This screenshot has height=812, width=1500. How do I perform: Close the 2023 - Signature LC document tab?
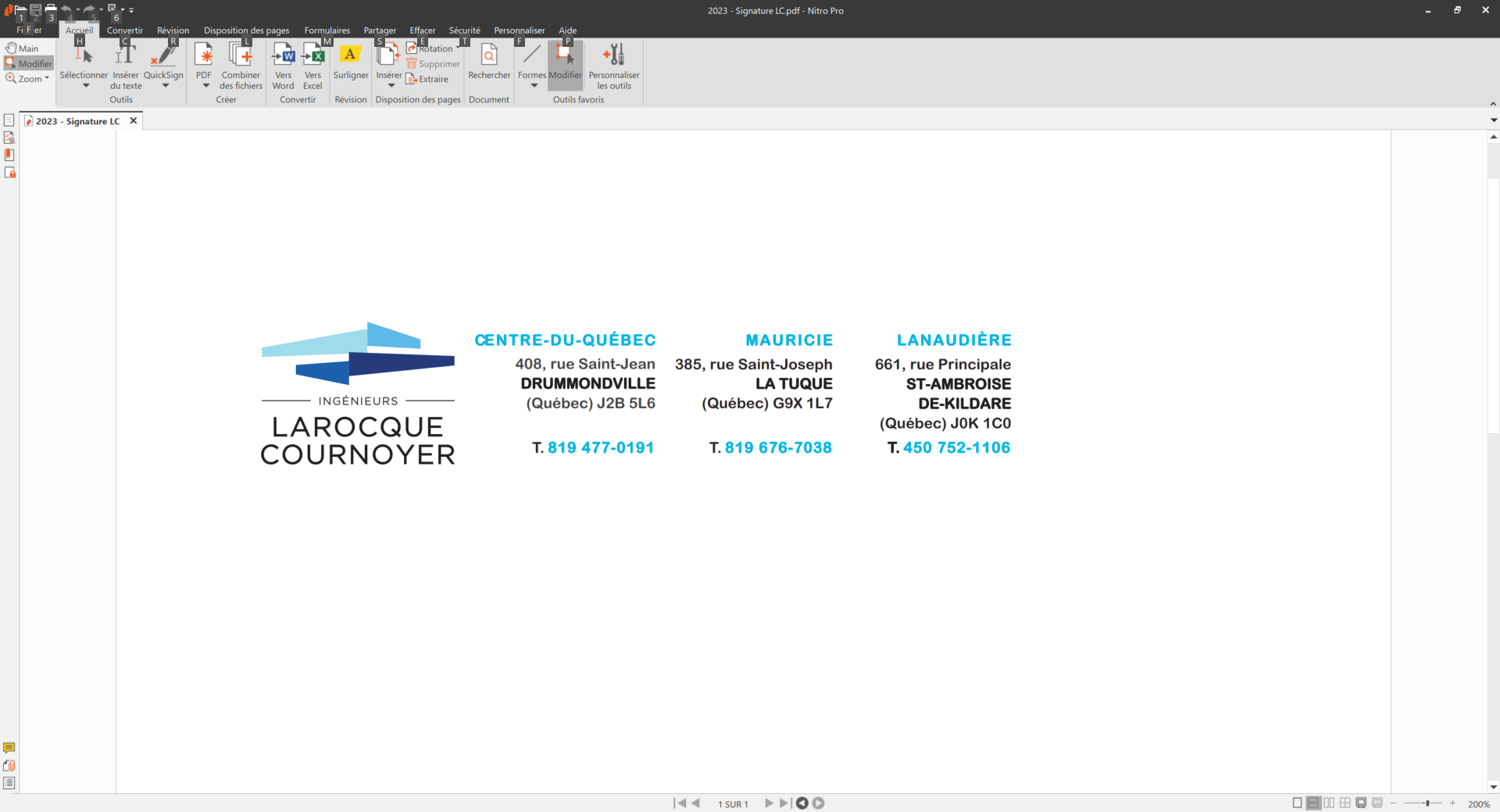134,121
